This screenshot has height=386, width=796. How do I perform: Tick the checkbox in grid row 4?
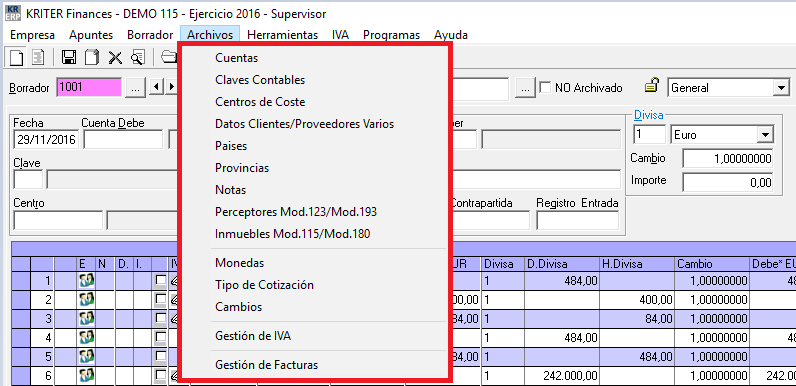click(x=160, y=337)
